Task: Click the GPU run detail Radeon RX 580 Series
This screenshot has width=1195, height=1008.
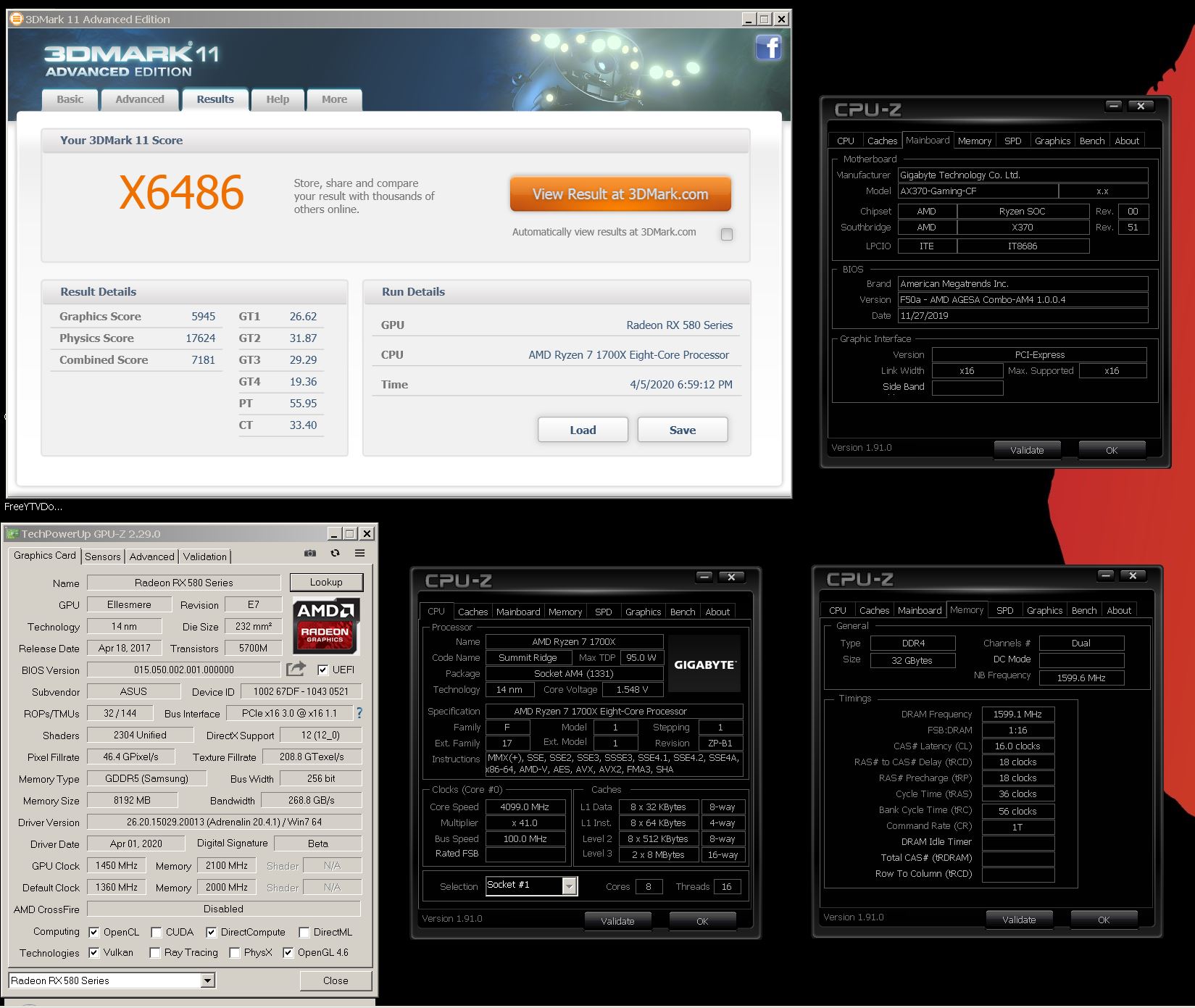Action: (679, 325)
